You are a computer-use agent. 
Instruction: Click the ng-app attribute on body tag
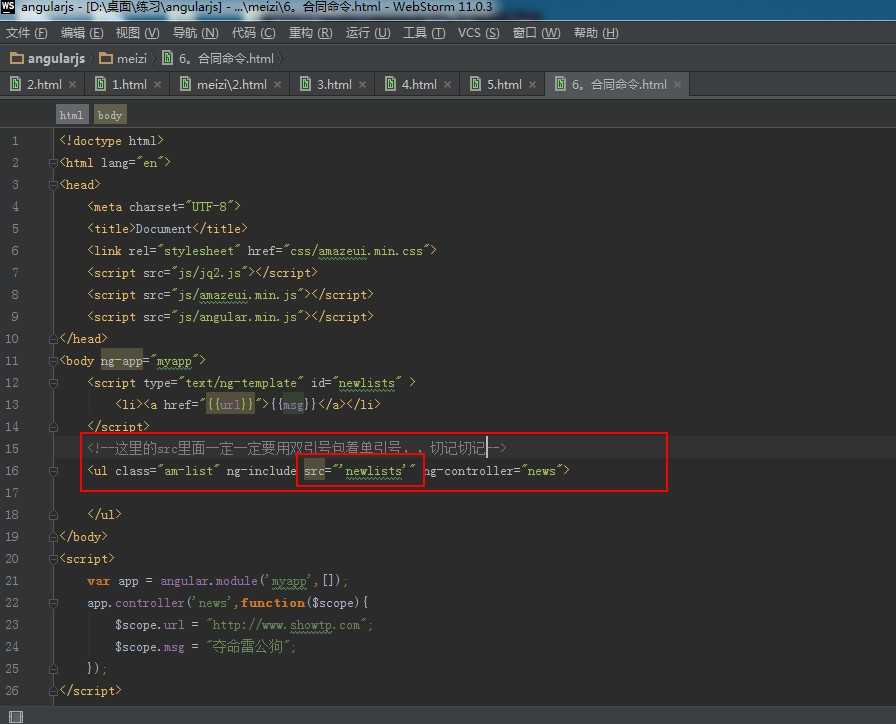point(122,361)
